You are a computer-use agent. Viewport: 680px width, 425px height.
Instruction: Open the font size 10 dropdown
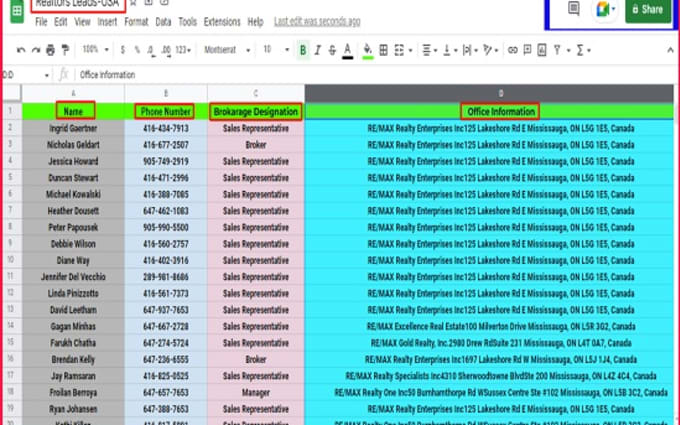tap(276, 50)
